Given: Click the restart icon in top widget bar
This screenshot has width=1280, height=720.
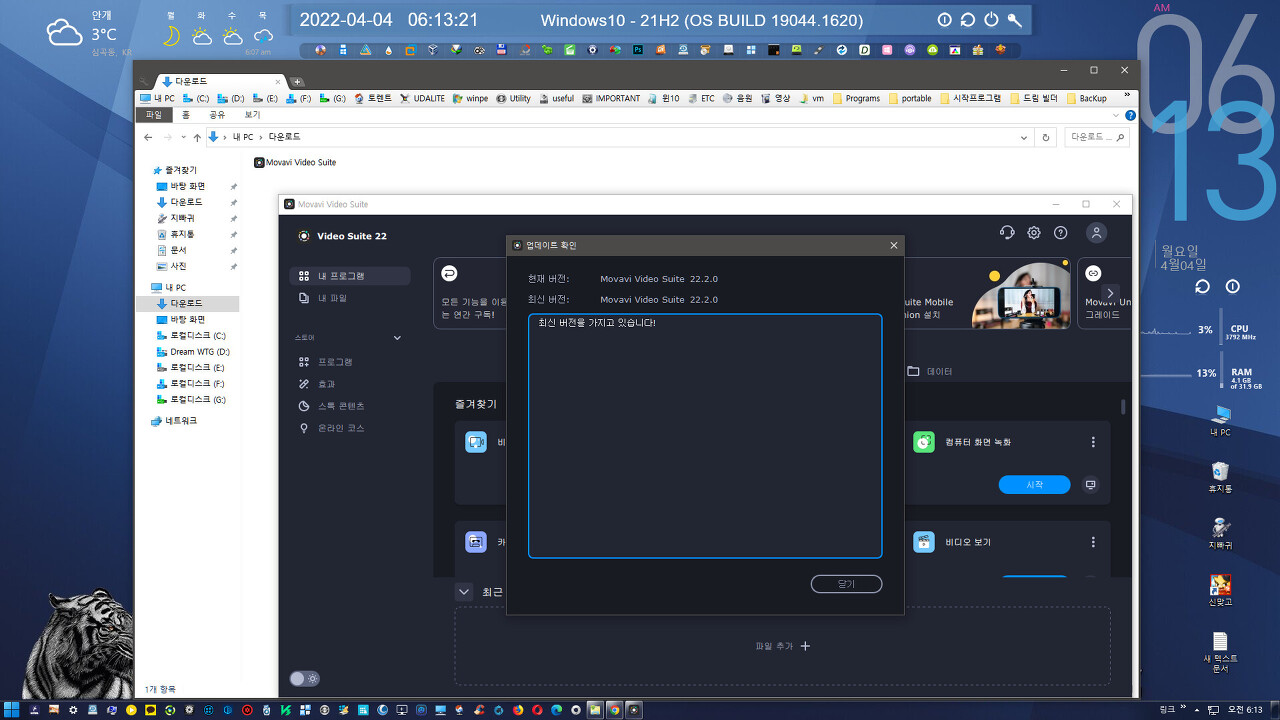Looking at the screenshot, I should pyautogui.click(x=967, y=20).
